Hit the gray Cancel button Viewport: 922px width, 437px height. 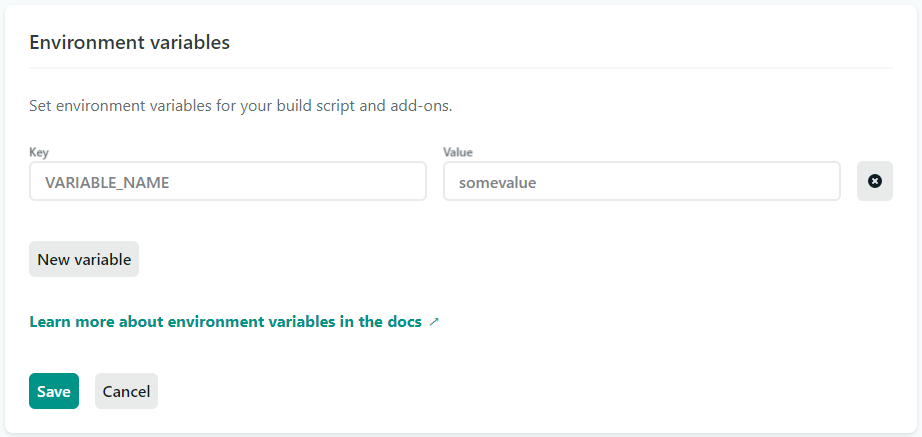coord(126,391)
